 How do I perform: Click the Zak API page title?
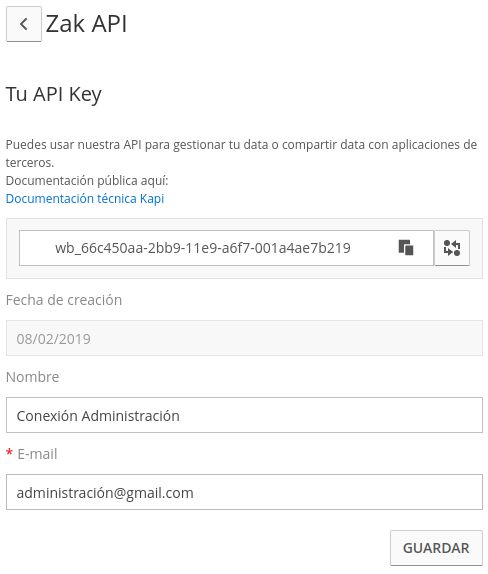point(86,24)
